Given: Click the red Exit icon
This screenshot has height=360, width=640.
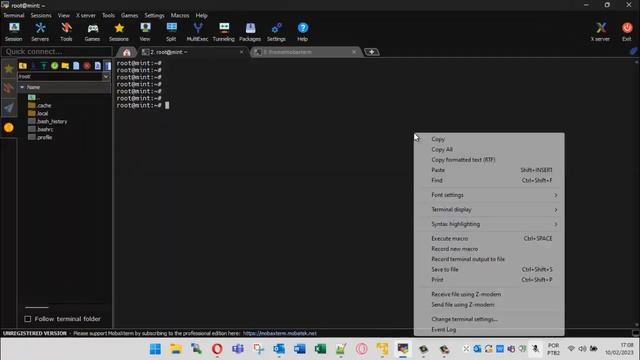Looking at the screenshot, I should point(627,32).
